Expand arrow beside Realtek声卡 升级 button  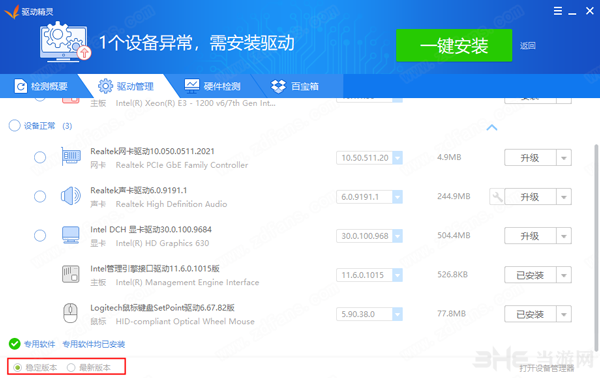[564, 197]
